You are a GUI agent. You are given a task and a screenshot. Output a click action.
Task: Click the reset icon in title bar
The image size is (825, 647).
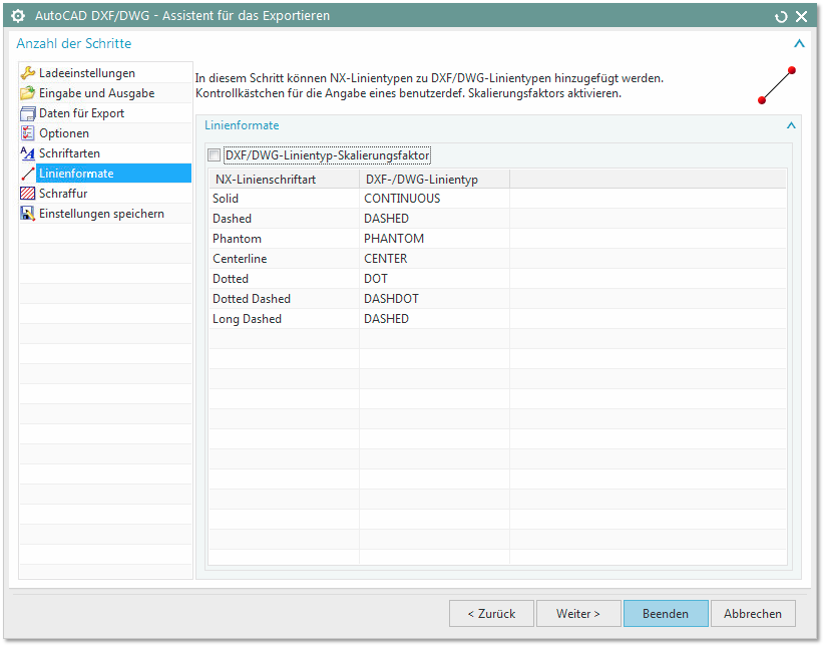point(781,16)
